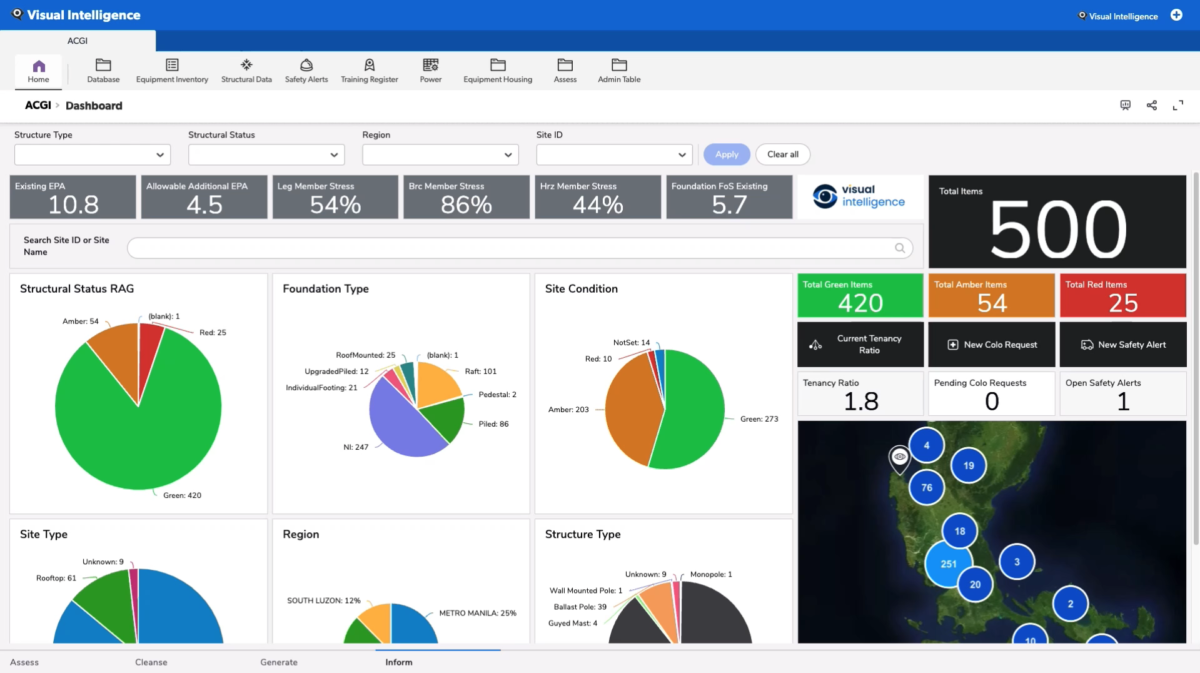Open the Equipment Inventory section
Screen dimensions: 1200x673
click(171, 68)
